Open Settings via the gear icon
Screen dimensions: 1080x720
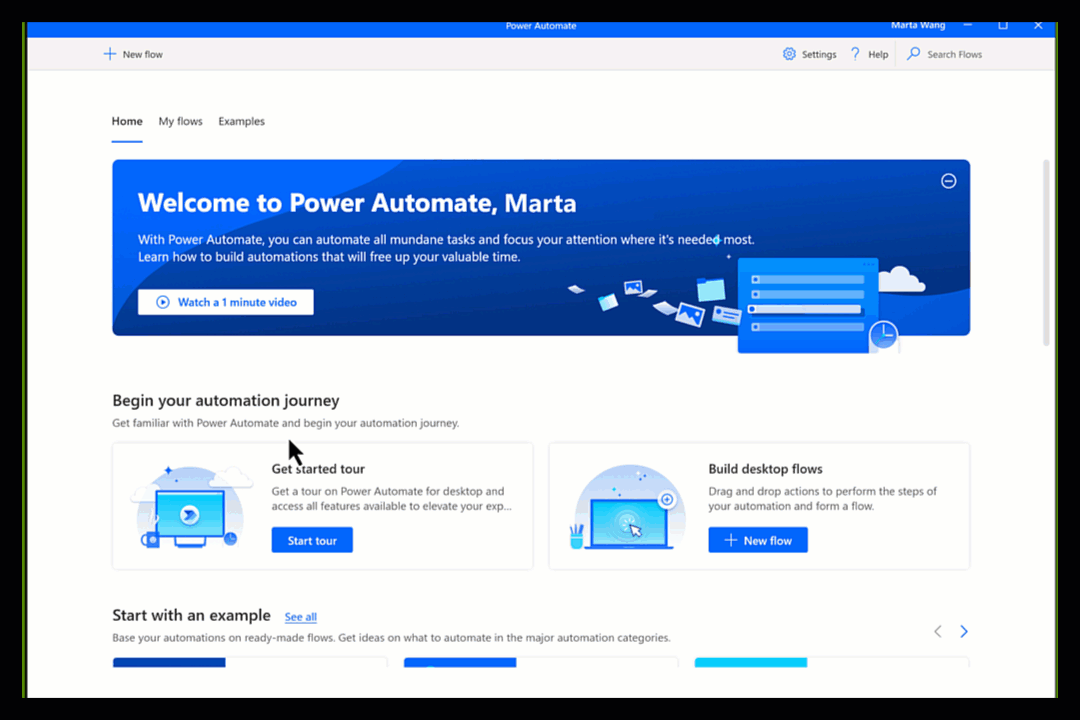(x=809, y=54)
